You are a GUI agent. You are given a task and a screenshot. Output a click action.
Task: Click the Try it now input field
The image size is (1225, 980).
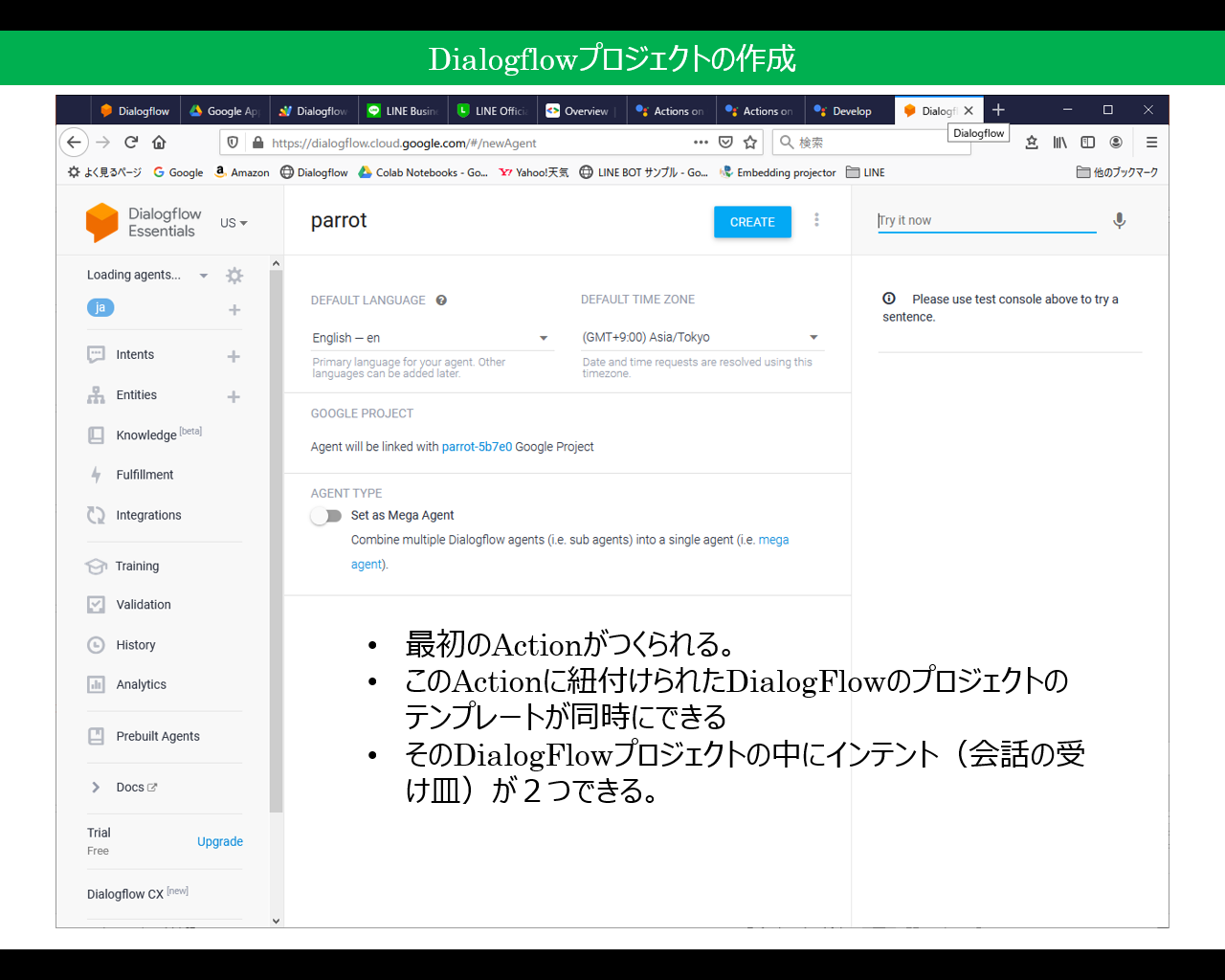[x=987, y=220]
